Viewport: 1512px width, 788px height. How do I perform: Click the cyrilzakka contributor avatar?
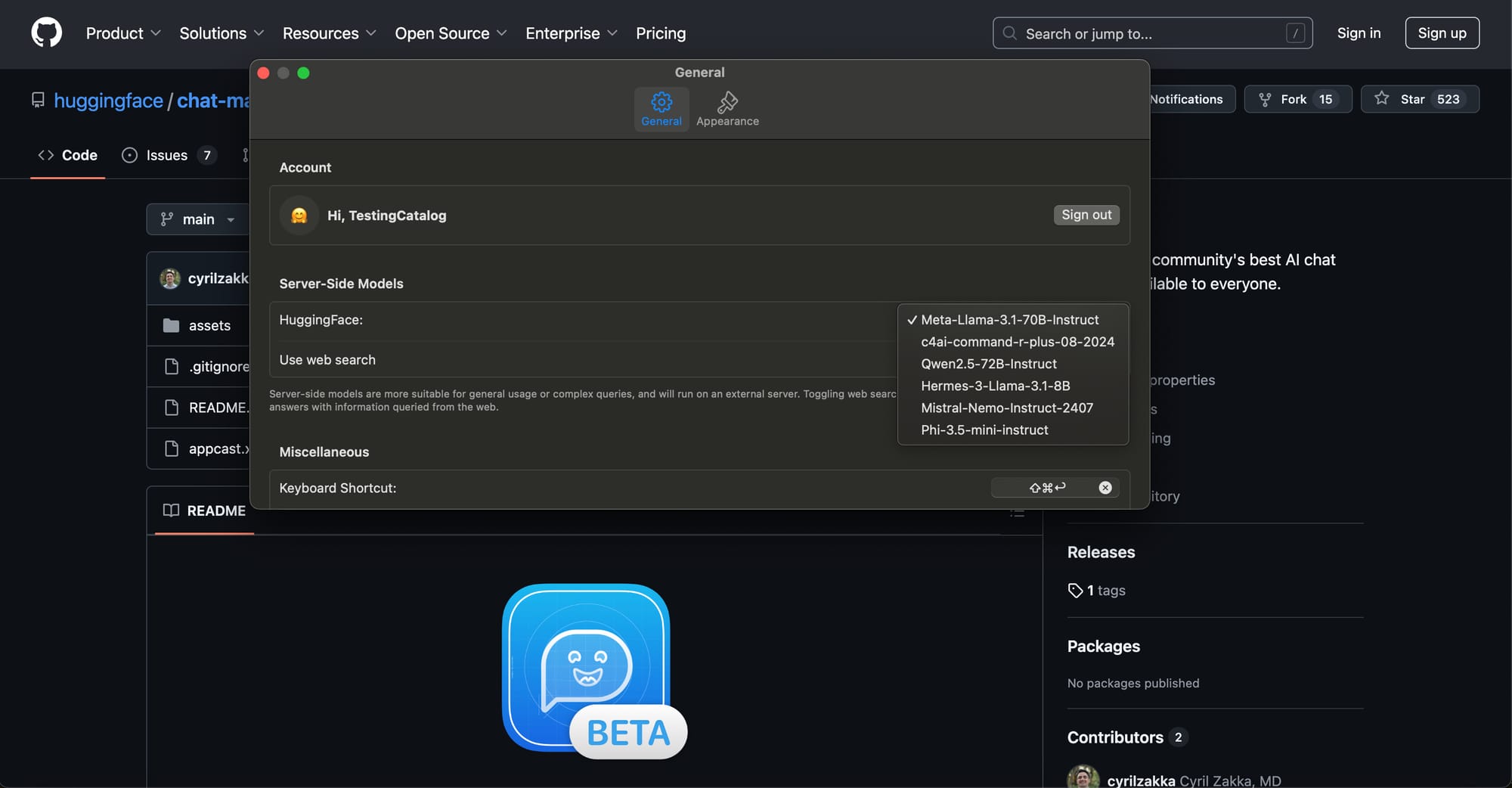(1083, 777)
